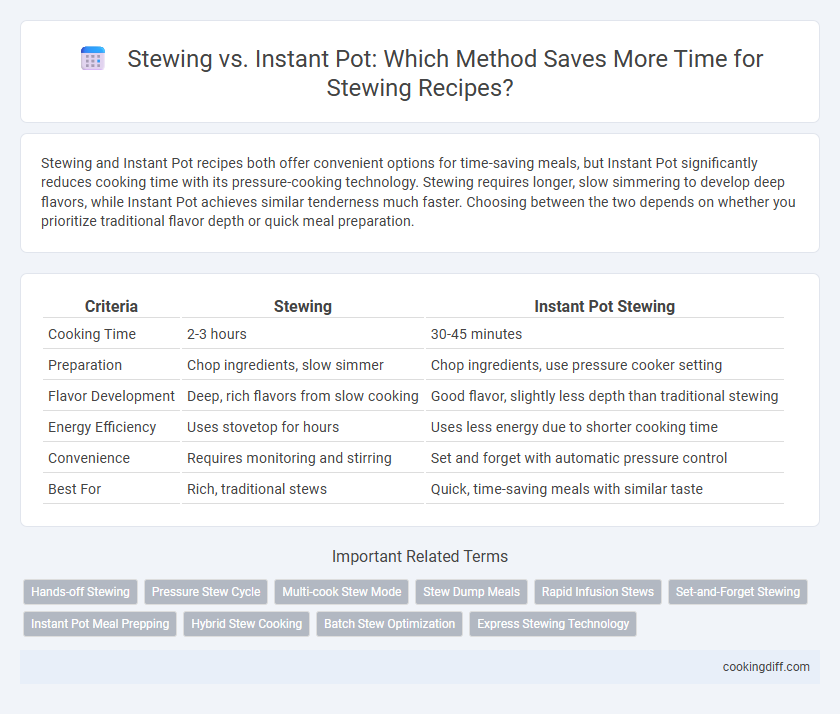The width and height of the screenshot is (840, 714).
Task: Click the Stewing column header
Action: (303, 306)
